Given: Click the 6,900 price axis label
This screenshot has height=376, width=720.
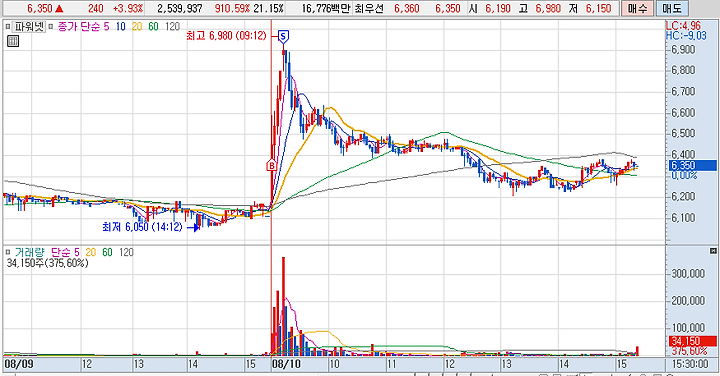Looking at the screenshot, I should click(683, 50).
